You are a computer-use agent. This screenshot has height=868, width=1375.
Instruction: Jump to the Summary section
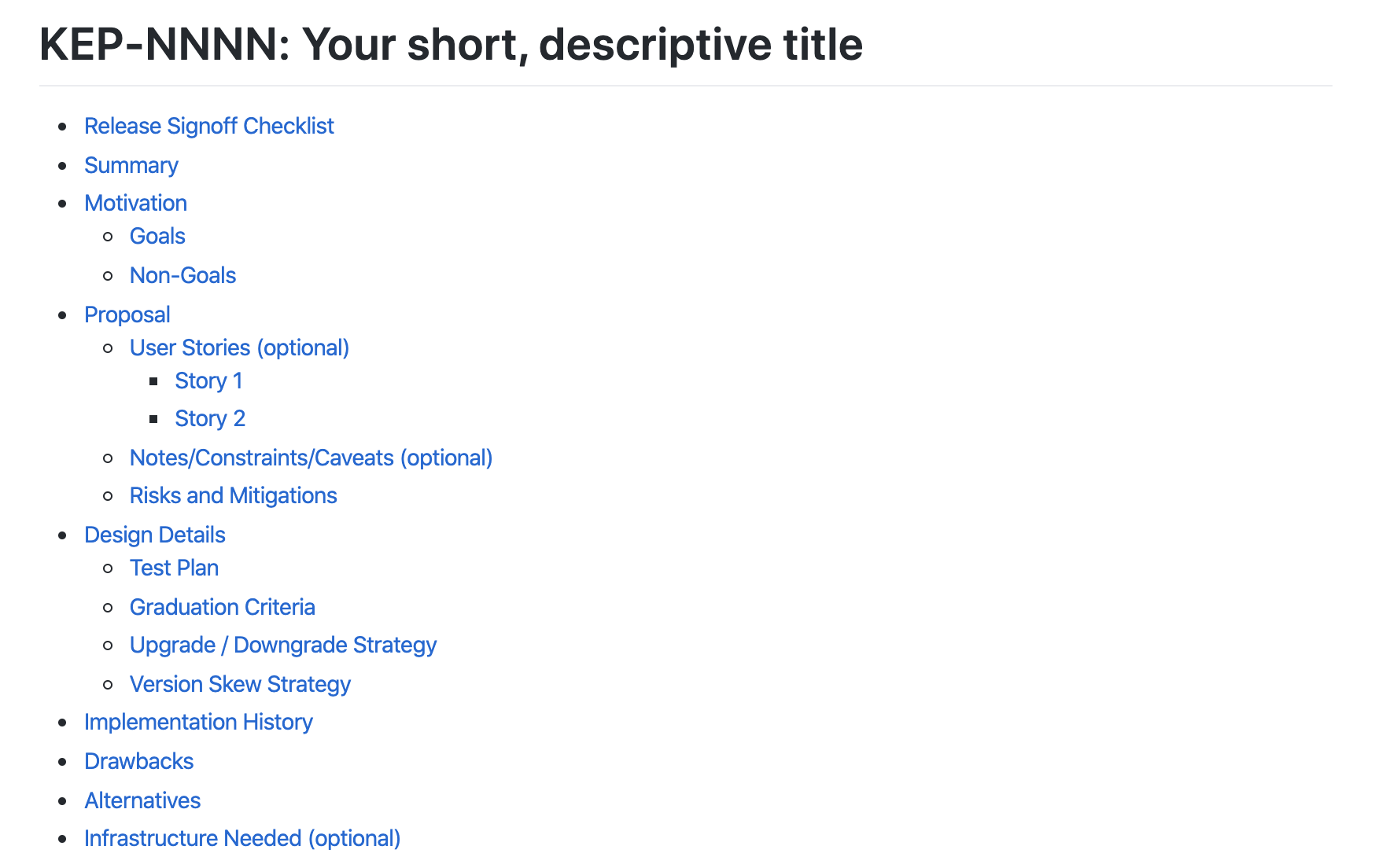(x=131, y=165)
